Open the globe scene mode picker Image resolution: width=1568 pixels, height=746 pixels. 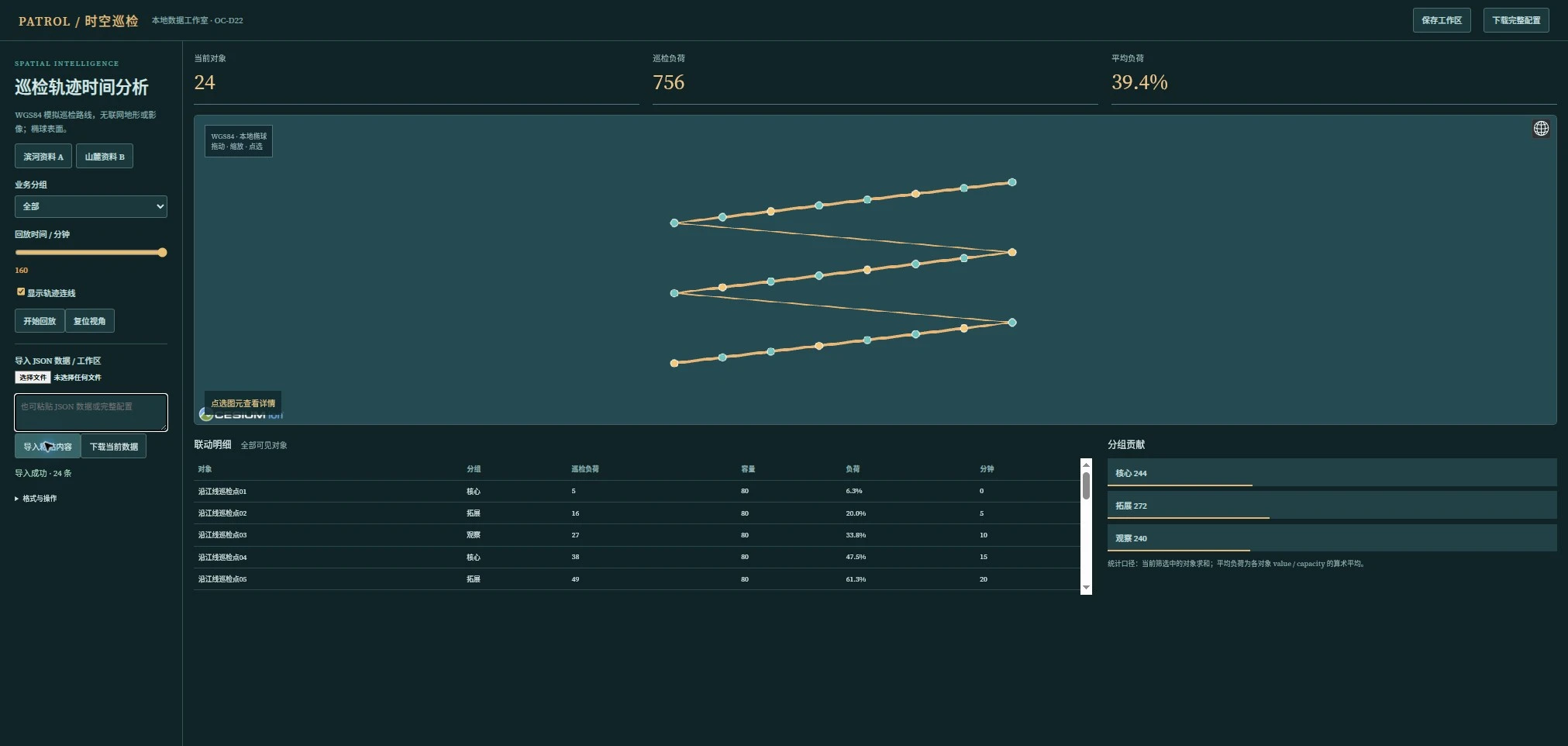pyautogui.click(x=1541, y=129)
